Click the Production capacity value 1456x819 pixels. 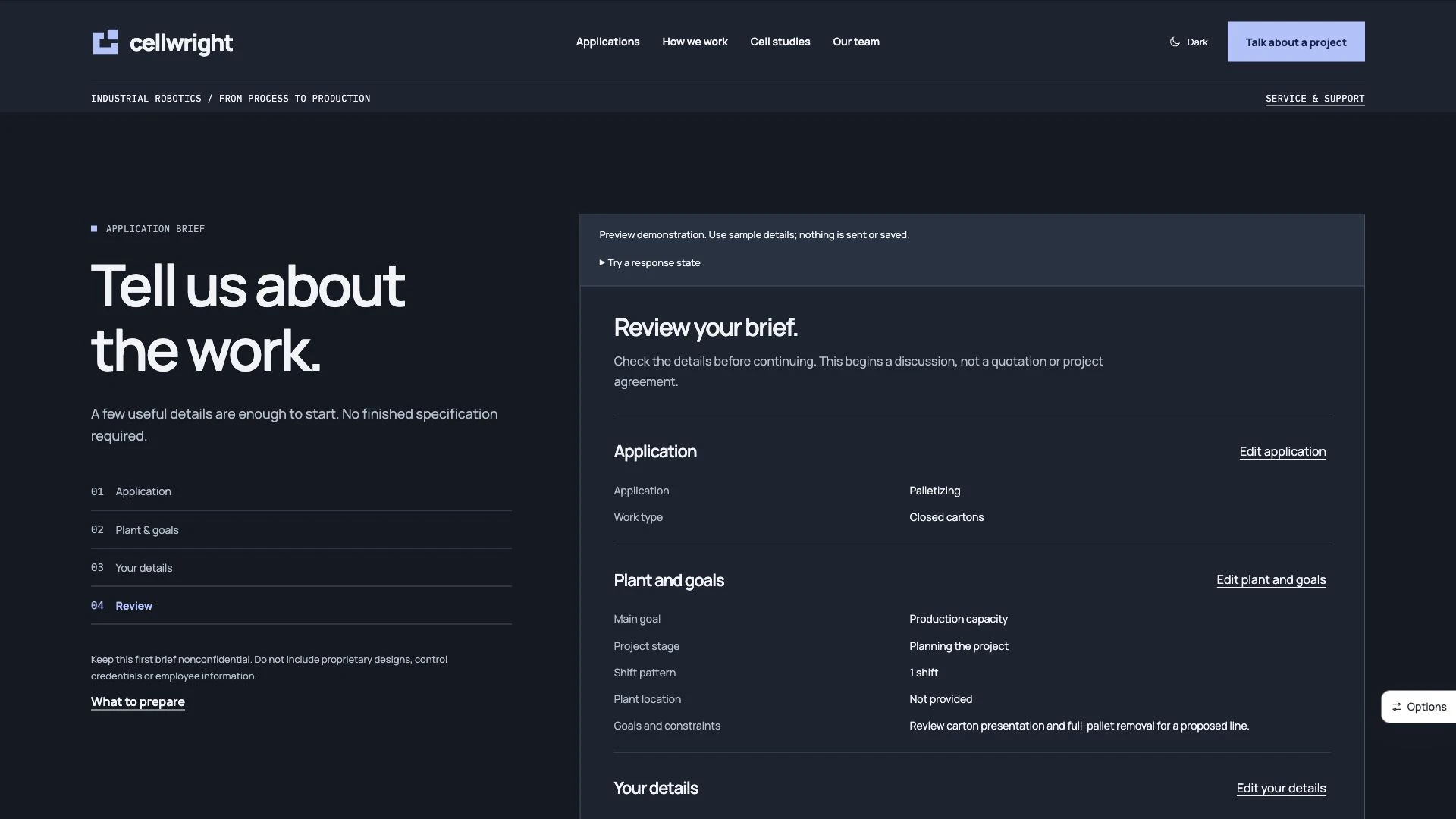coord(959,620)
